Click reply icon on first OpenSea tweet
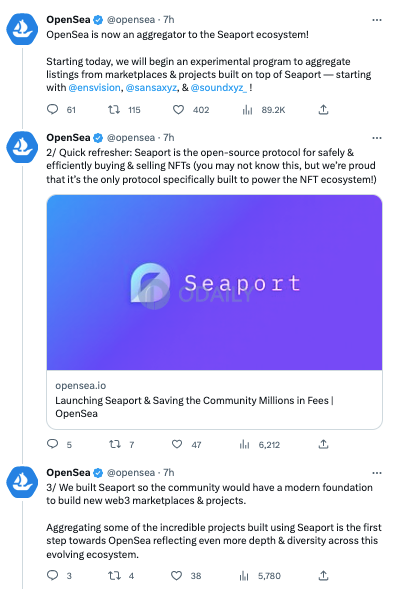393x589 pixels. 53,110
